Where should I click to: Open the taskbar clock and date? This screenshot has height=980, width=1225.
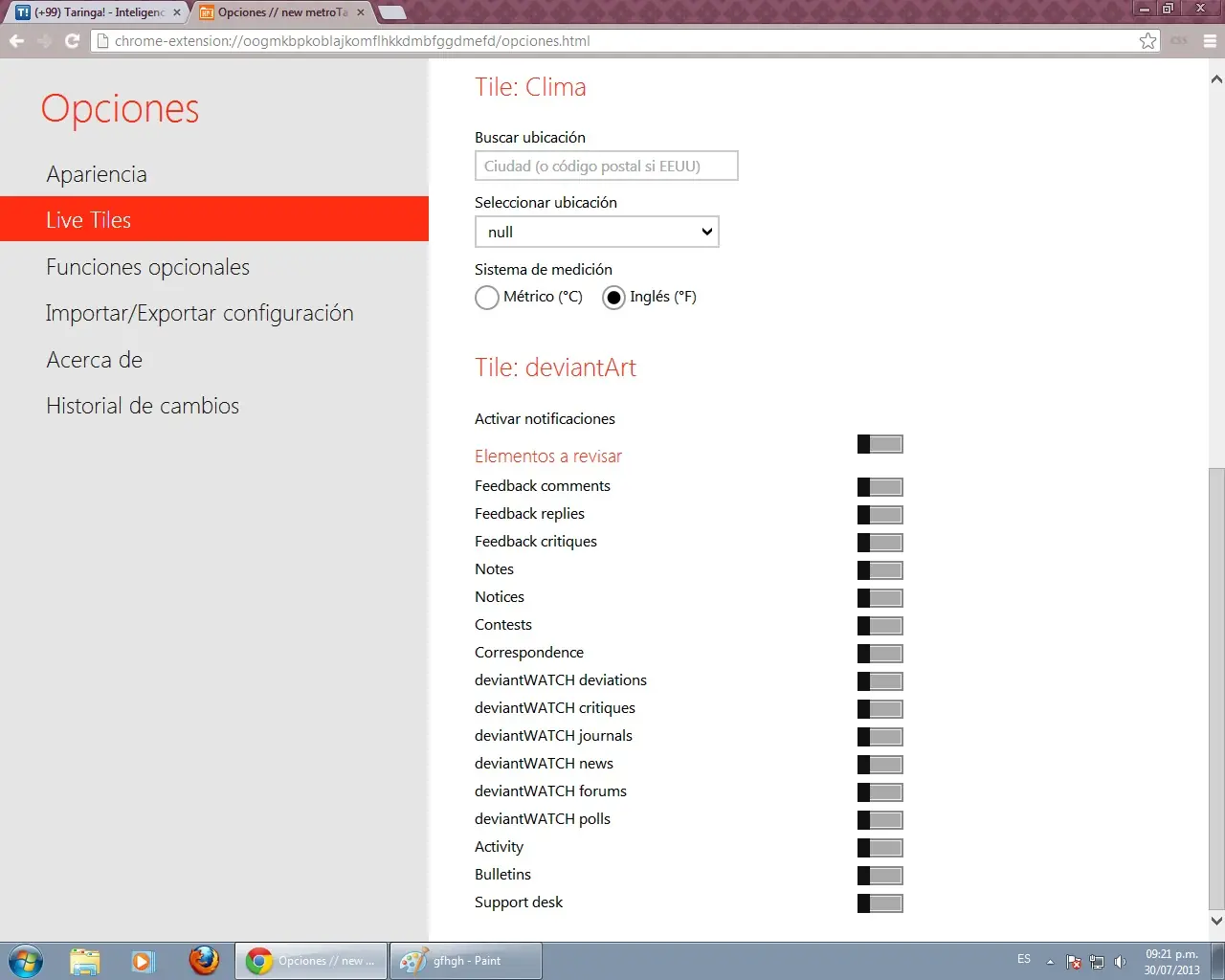pos(1171,962)
